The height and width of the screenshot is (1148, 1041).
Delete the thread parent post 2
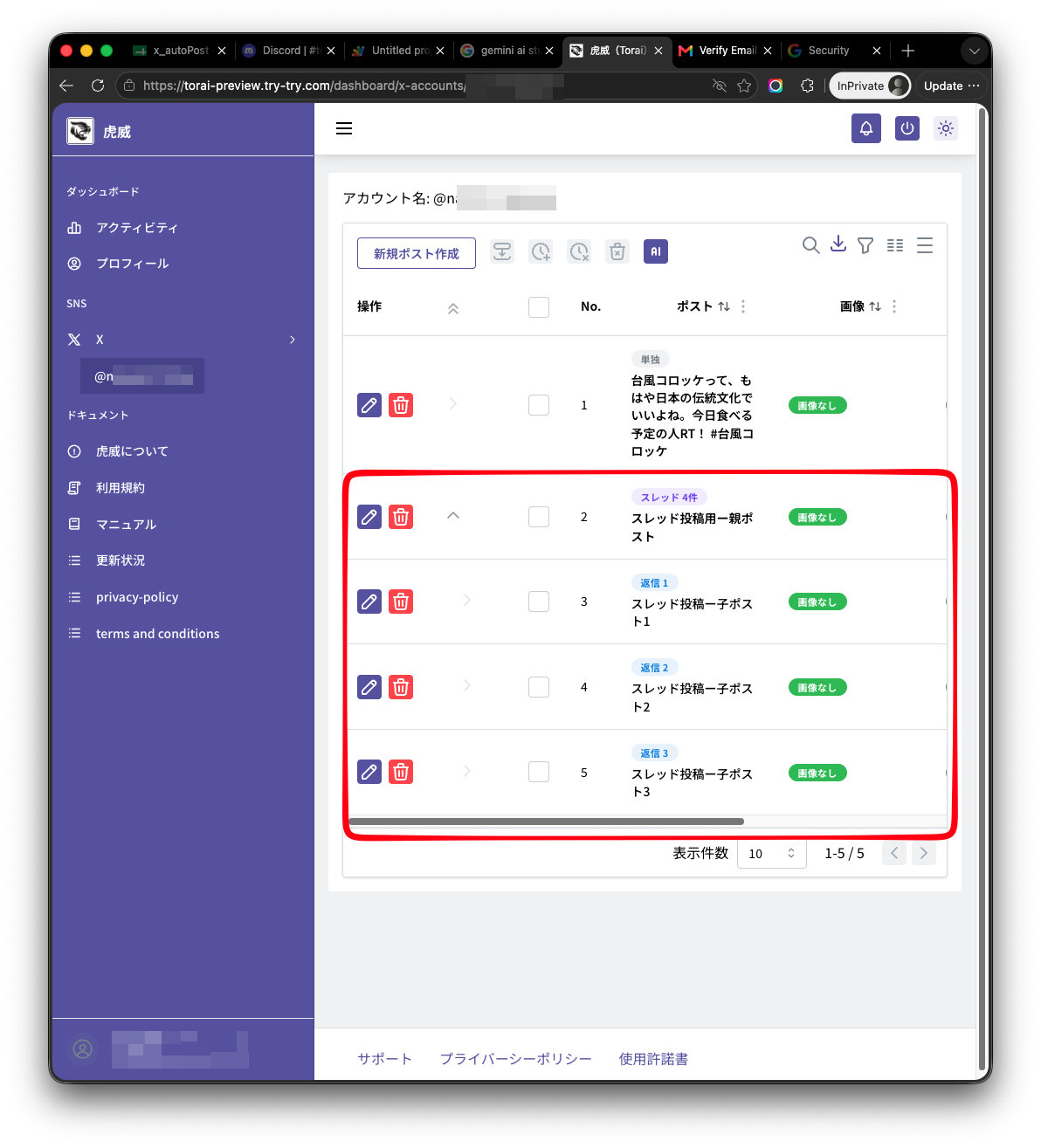tap(401, 517)
